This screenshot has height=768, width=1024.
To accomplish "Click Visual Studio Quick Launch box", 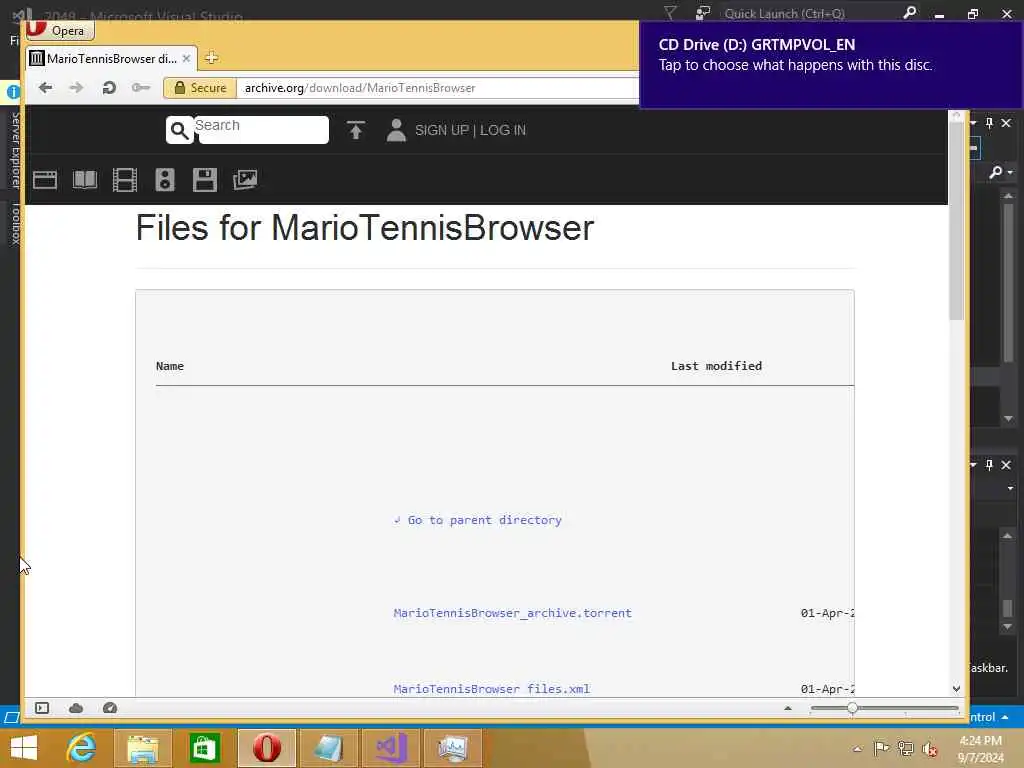I will (810, 13).
